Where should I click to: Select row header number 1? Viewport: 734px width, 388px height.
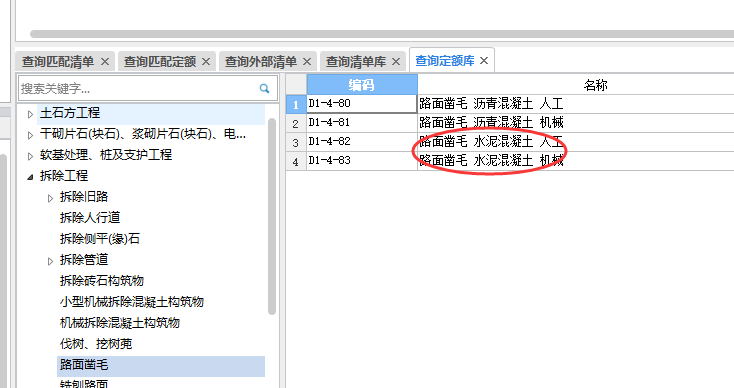click(x=296, y=104)
